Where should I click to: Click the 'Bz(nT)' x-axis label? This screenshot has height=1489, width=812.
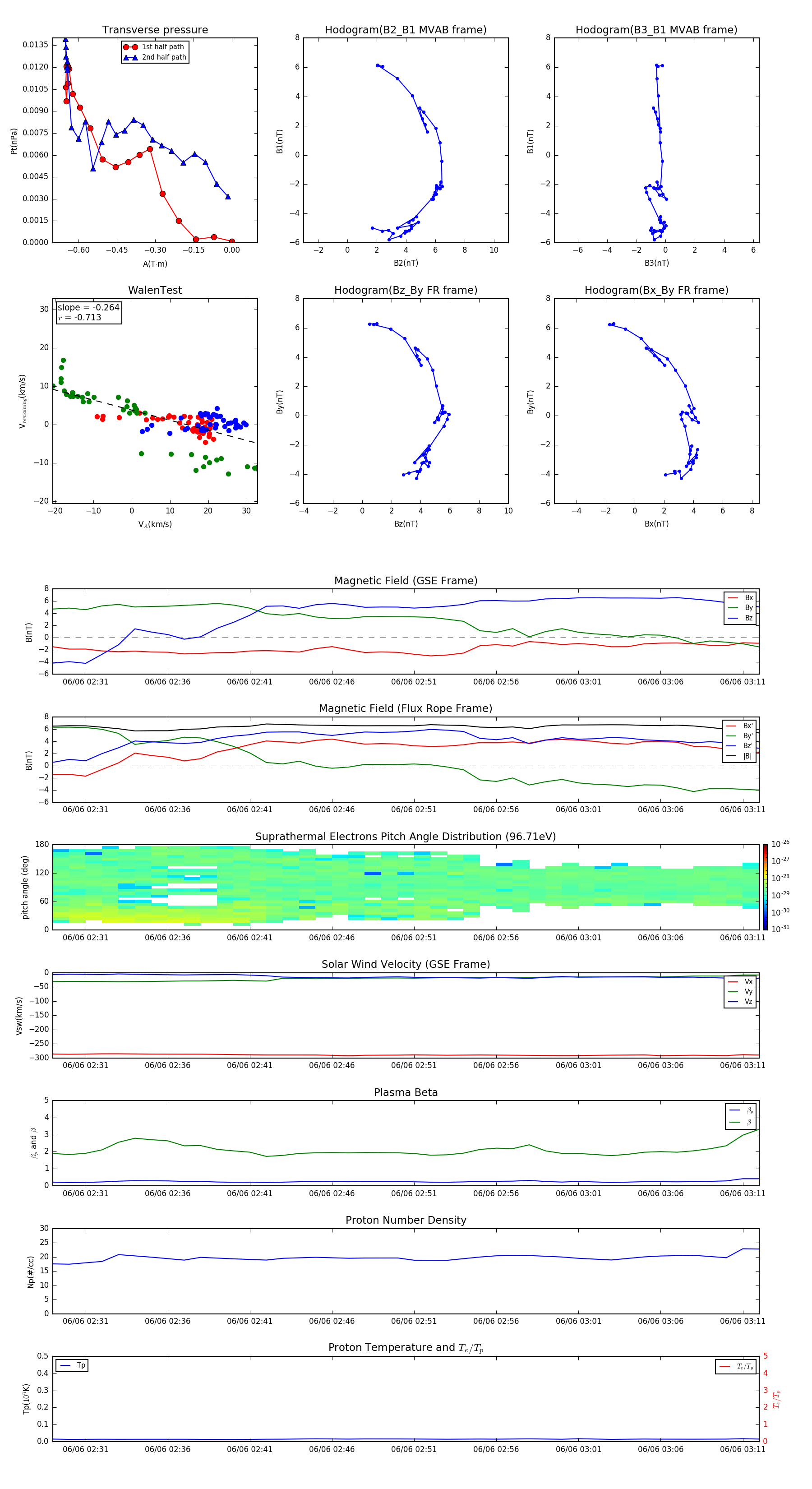click(406, 524)
